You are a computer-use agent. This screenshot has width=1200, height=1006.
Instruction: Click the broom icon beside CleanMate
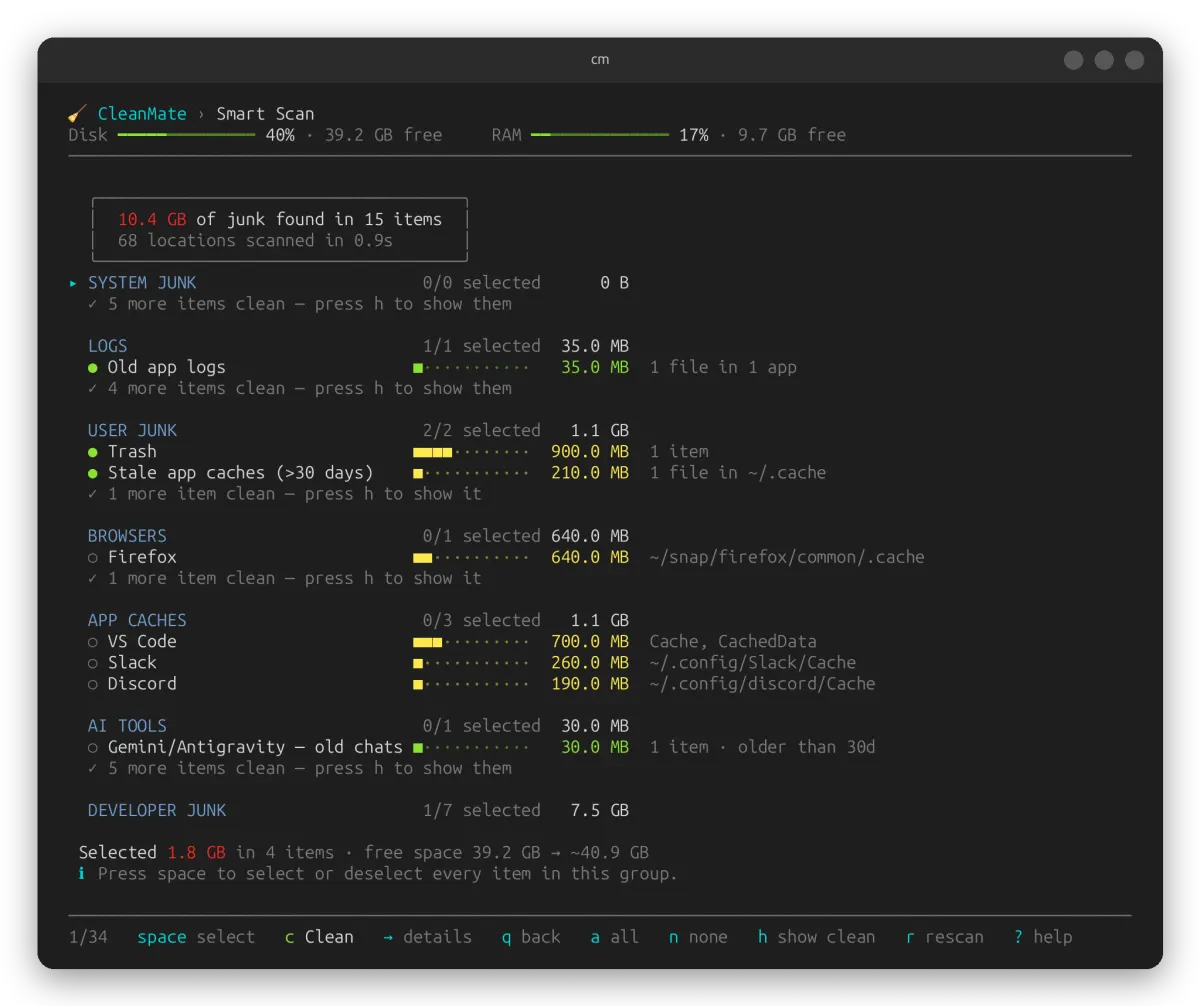[x=77, y=113]
